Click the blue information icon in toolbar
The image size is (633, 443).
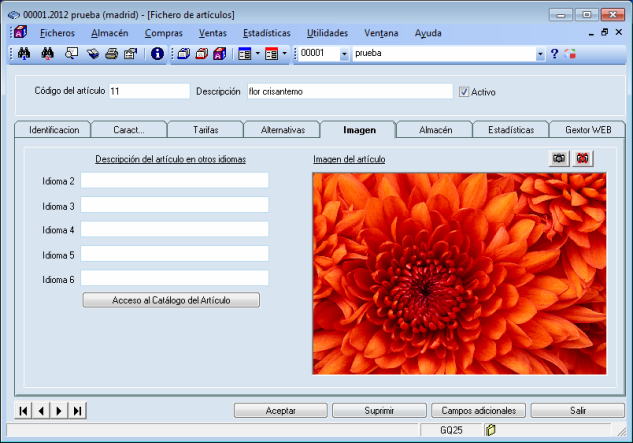point(157,53)
